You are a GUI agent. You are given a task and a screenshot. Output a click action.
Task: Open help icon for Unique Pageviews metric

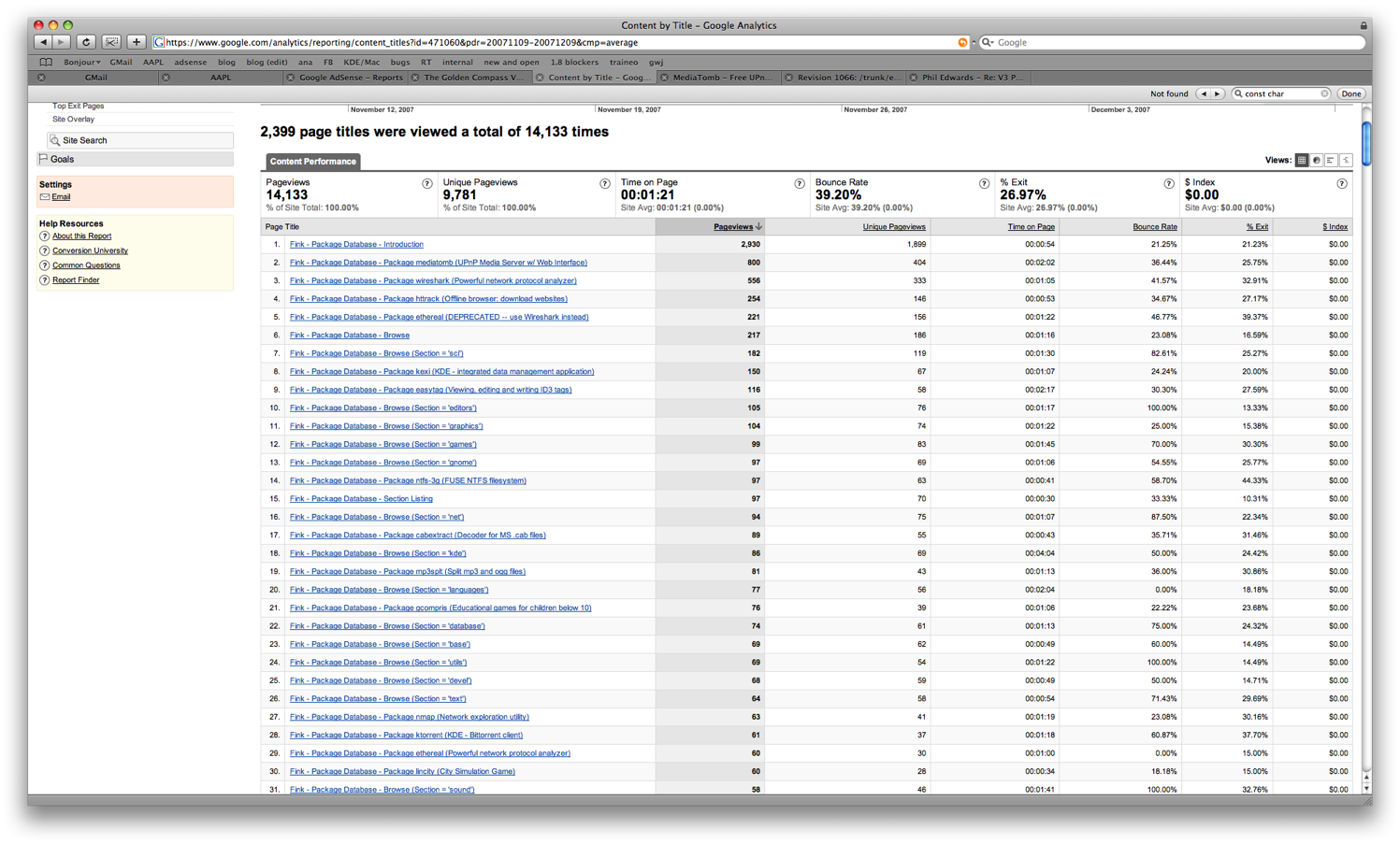click(605, 184)
